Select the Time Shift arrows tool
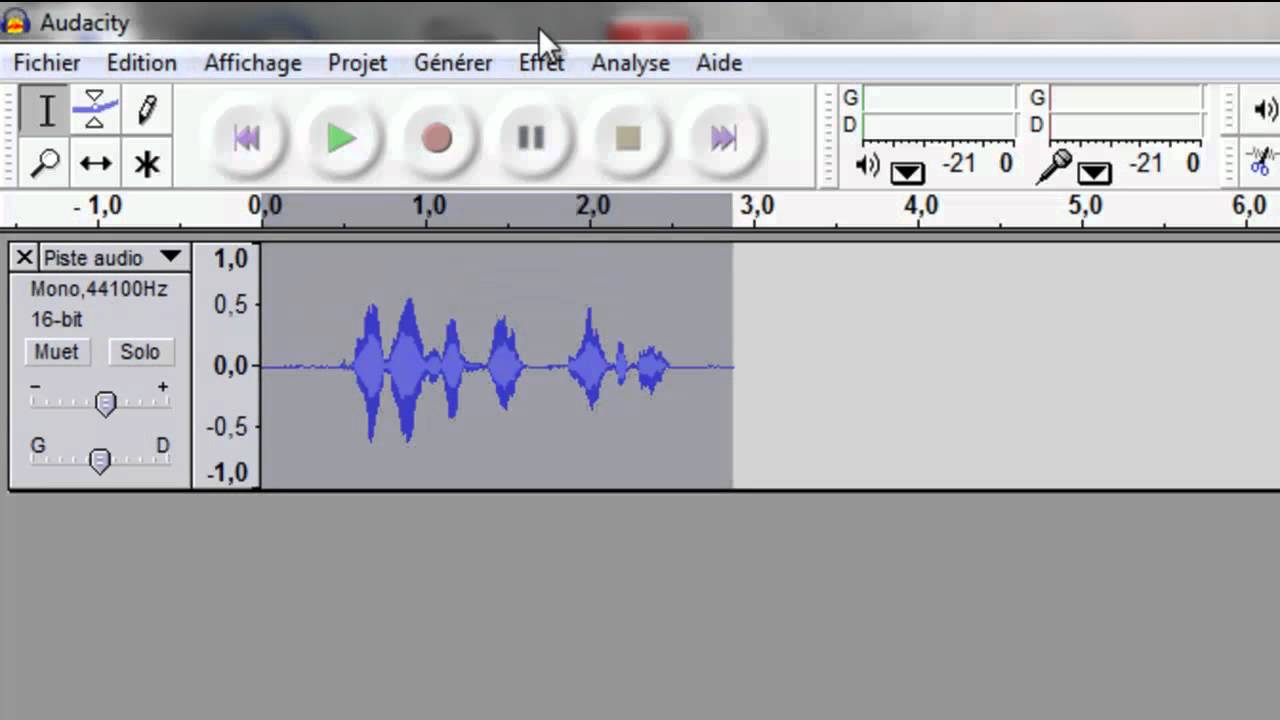The image size is (1280, 720). (x=95, y=162)
